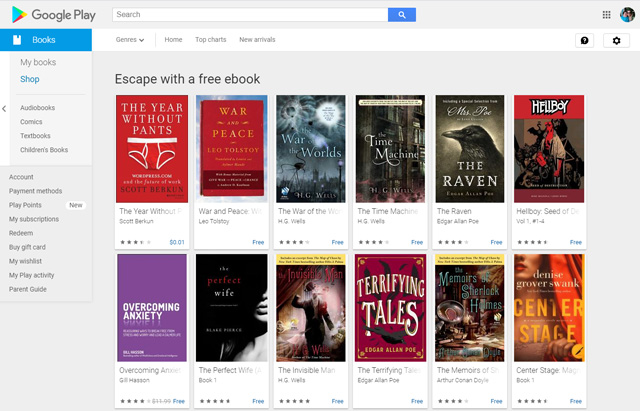This screenshot has width=640, height=411.
Task: Click the Google Play logo
Action: pos(54,15)
